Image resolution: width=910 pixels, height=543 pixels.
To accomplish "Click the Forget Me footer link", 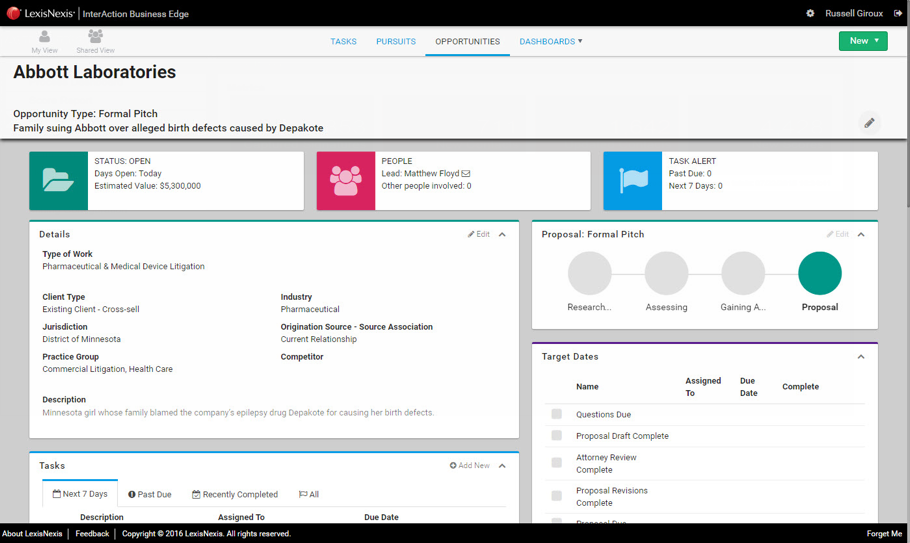I will tap(884, 534).
